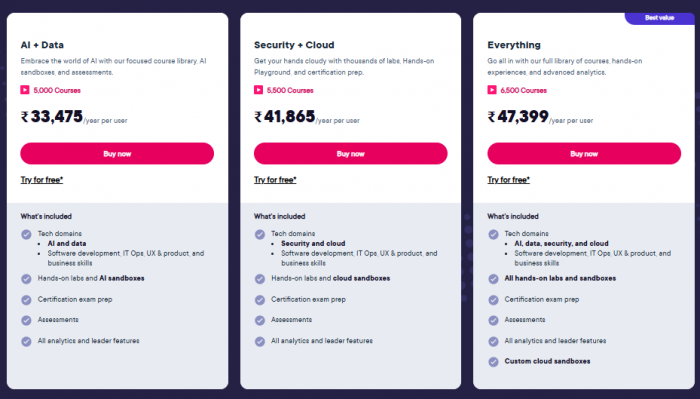Click the AI + Data plan heading
This screenshot has height=399, width=700.
[42, 45]
